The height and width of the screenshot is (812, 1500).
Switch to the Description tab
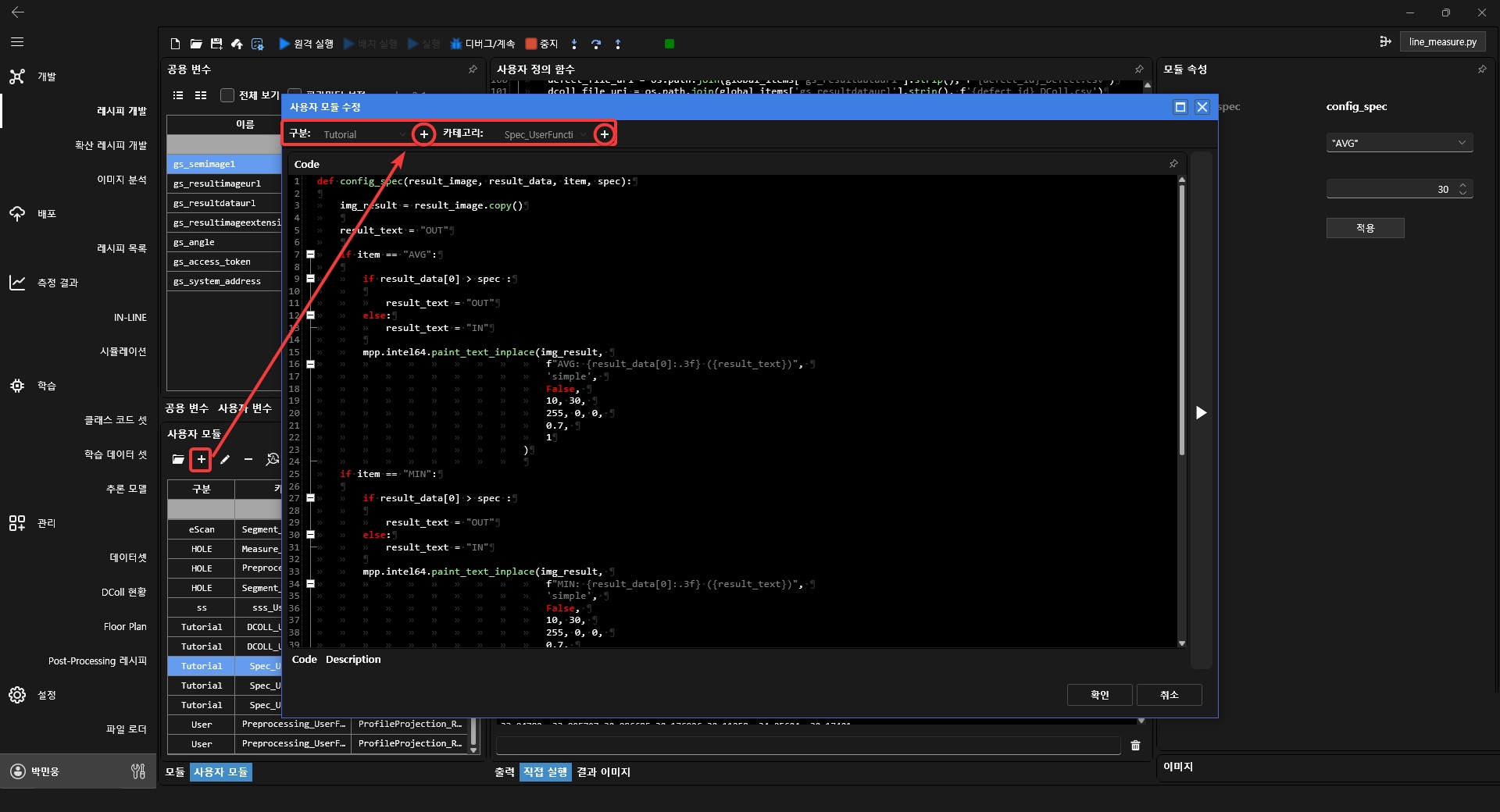pyautogui.click(x=353, y=660)
